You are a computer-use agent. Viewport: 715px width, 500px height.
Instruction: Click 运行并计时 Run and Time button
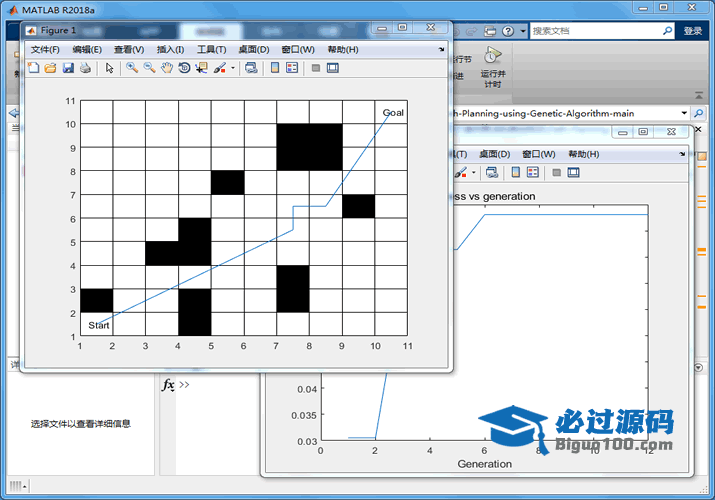[x=492, y=67]
